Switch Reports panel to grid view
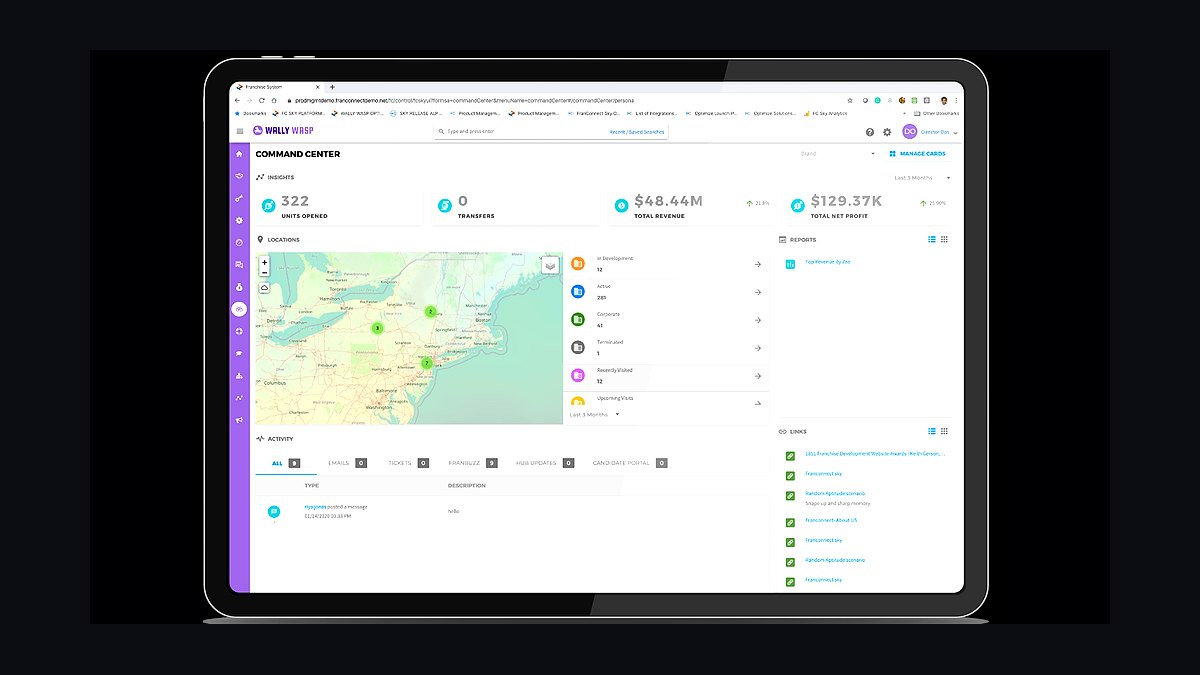 tap(944, 240)
